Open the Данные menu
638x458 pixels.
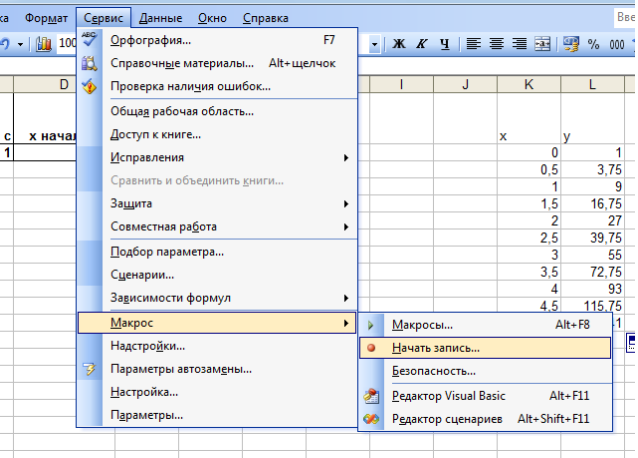click(160, 18)
